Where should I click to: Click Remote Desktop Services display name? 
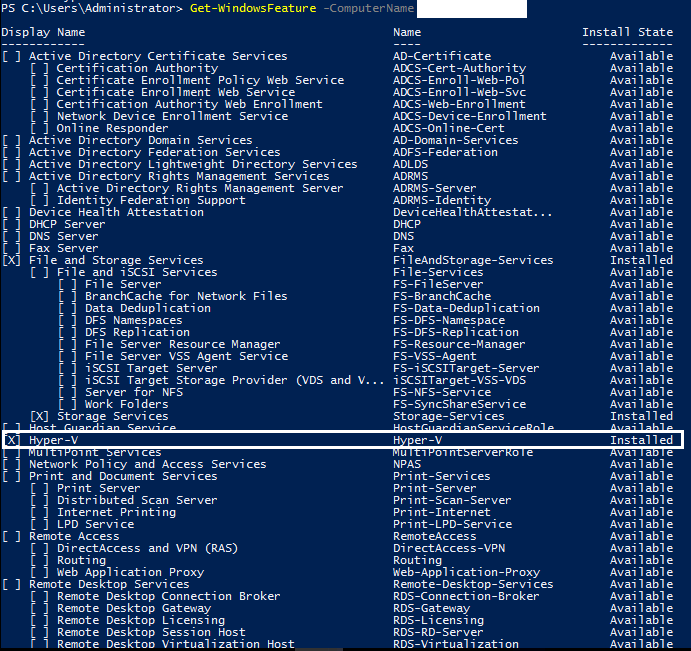pyautogui.click(x=109, y=584)
